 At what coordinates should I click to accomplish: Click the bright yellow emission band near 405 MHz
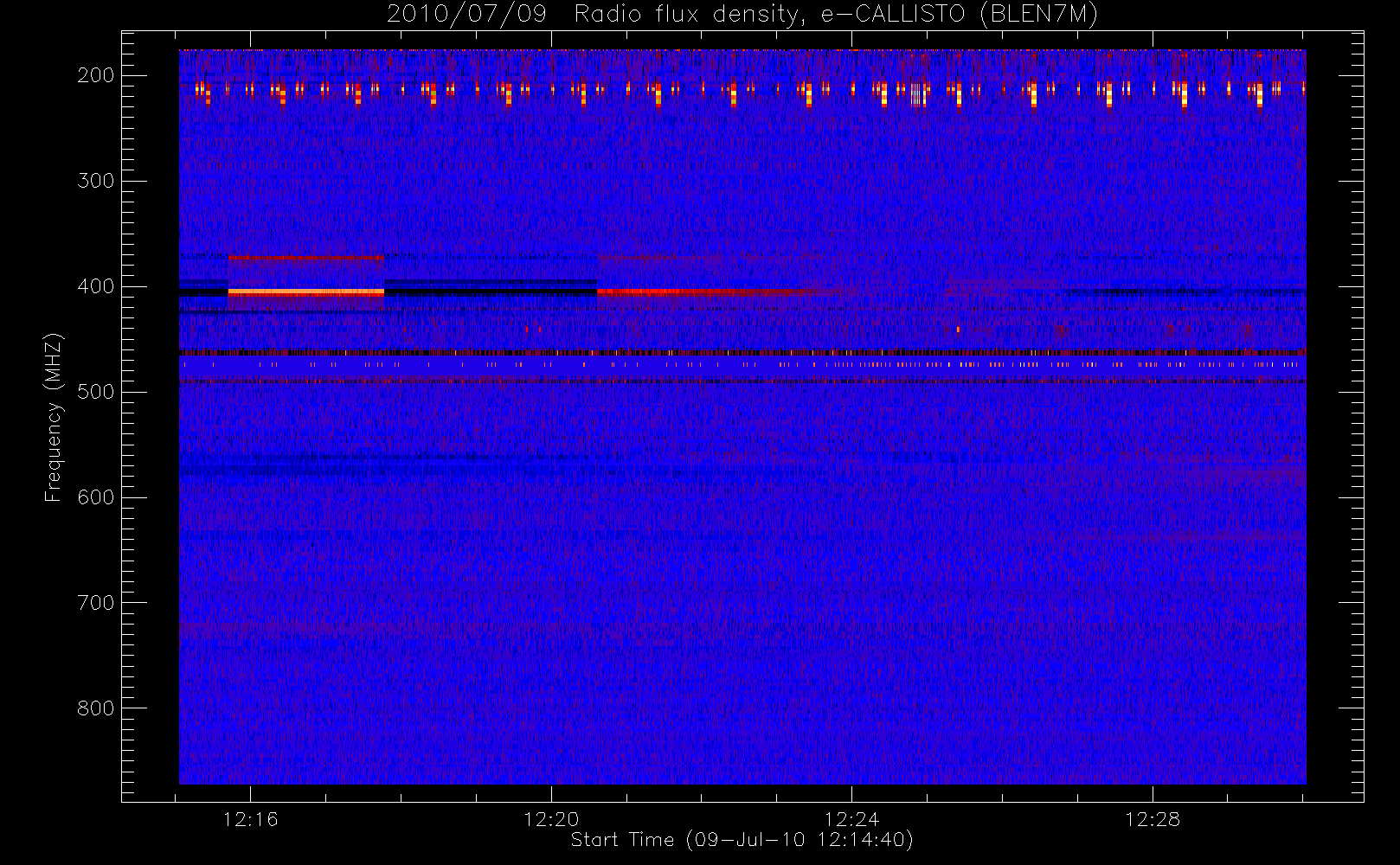click(305, 292)
